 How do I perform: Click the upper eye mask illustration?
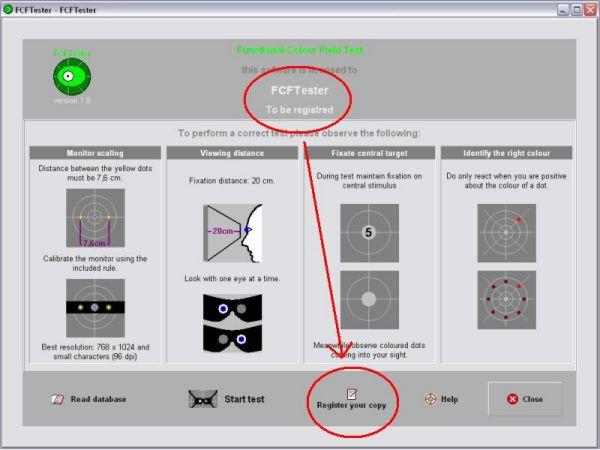coord(233,308)
